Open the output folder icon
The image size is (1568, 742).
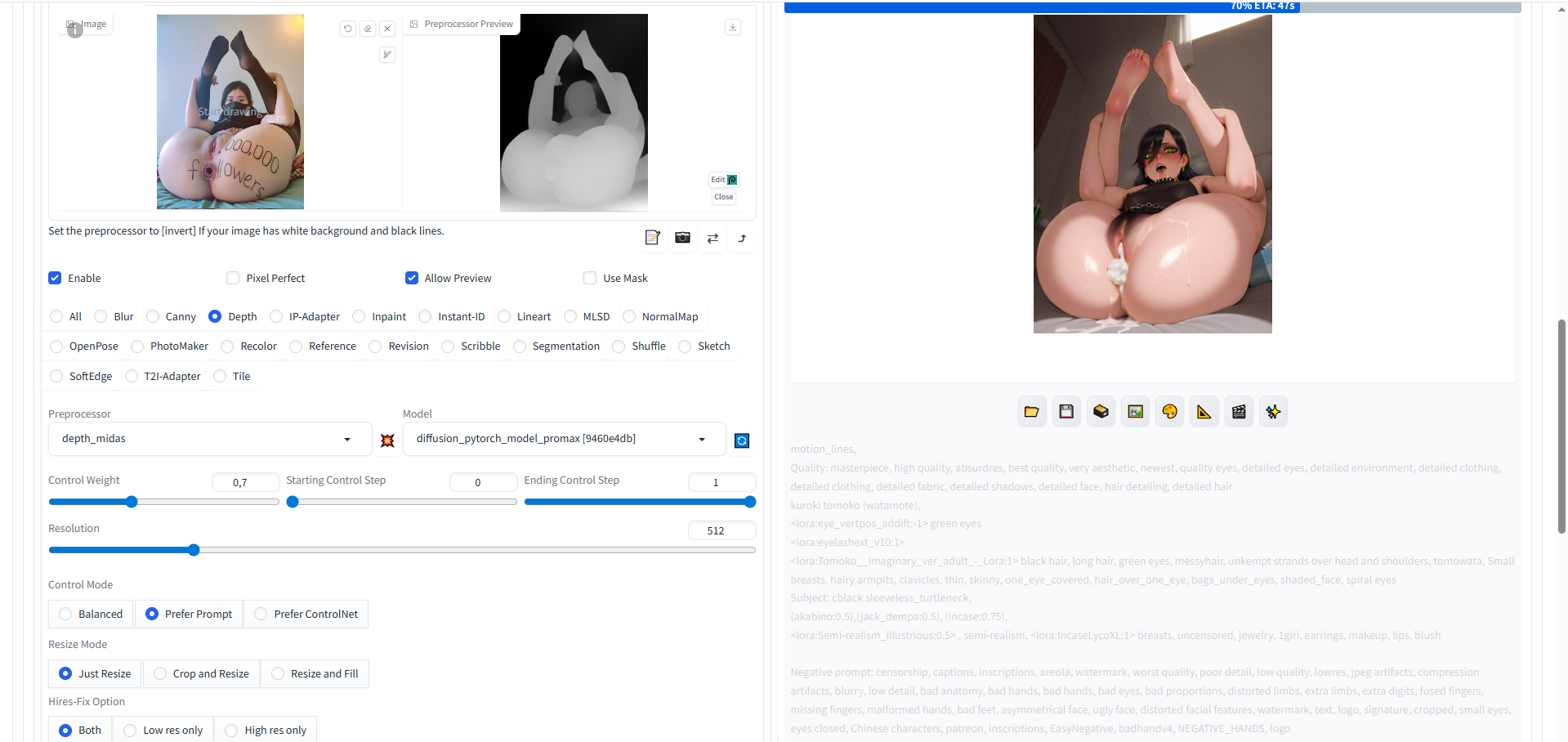[1032, 412]
